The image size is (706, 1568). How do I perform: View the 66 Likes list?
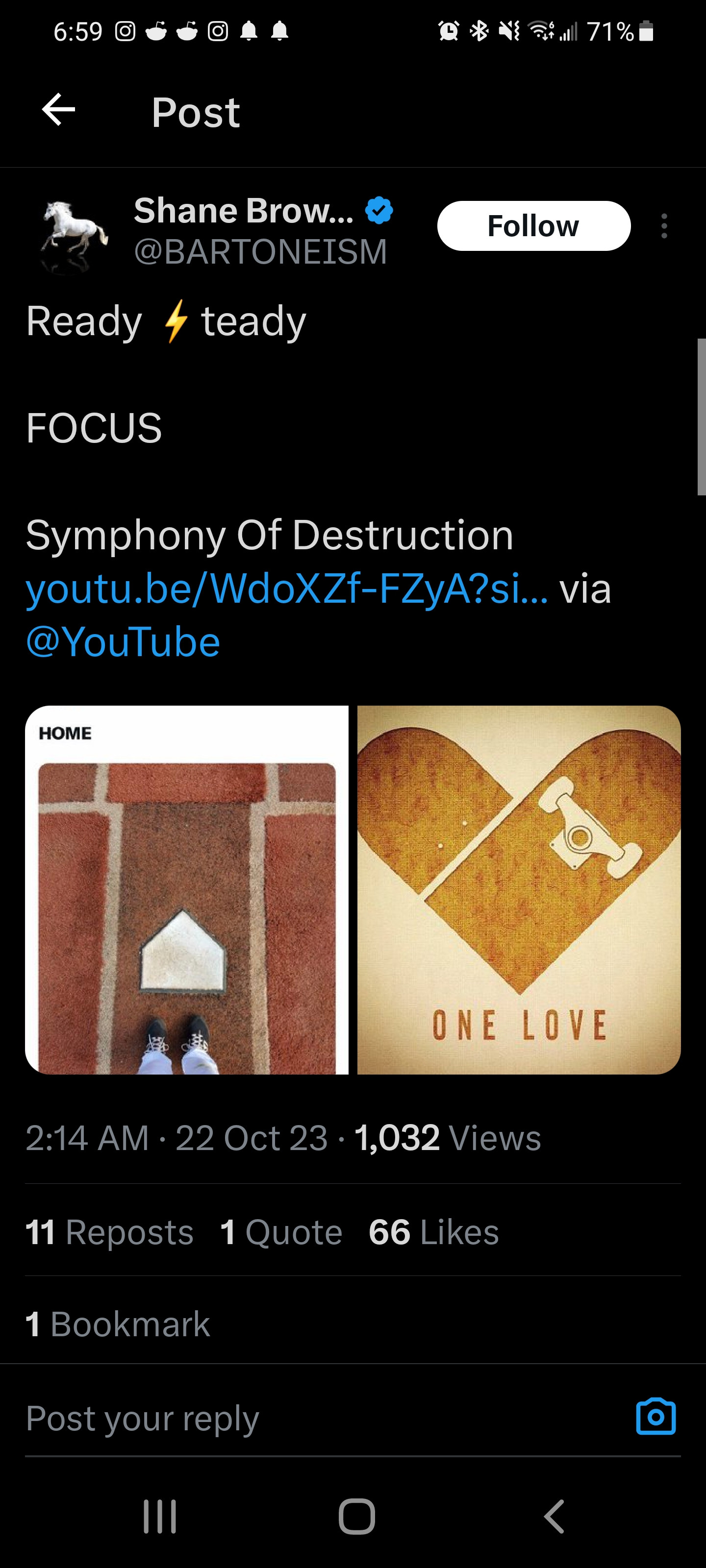[x=433, y=1232]
